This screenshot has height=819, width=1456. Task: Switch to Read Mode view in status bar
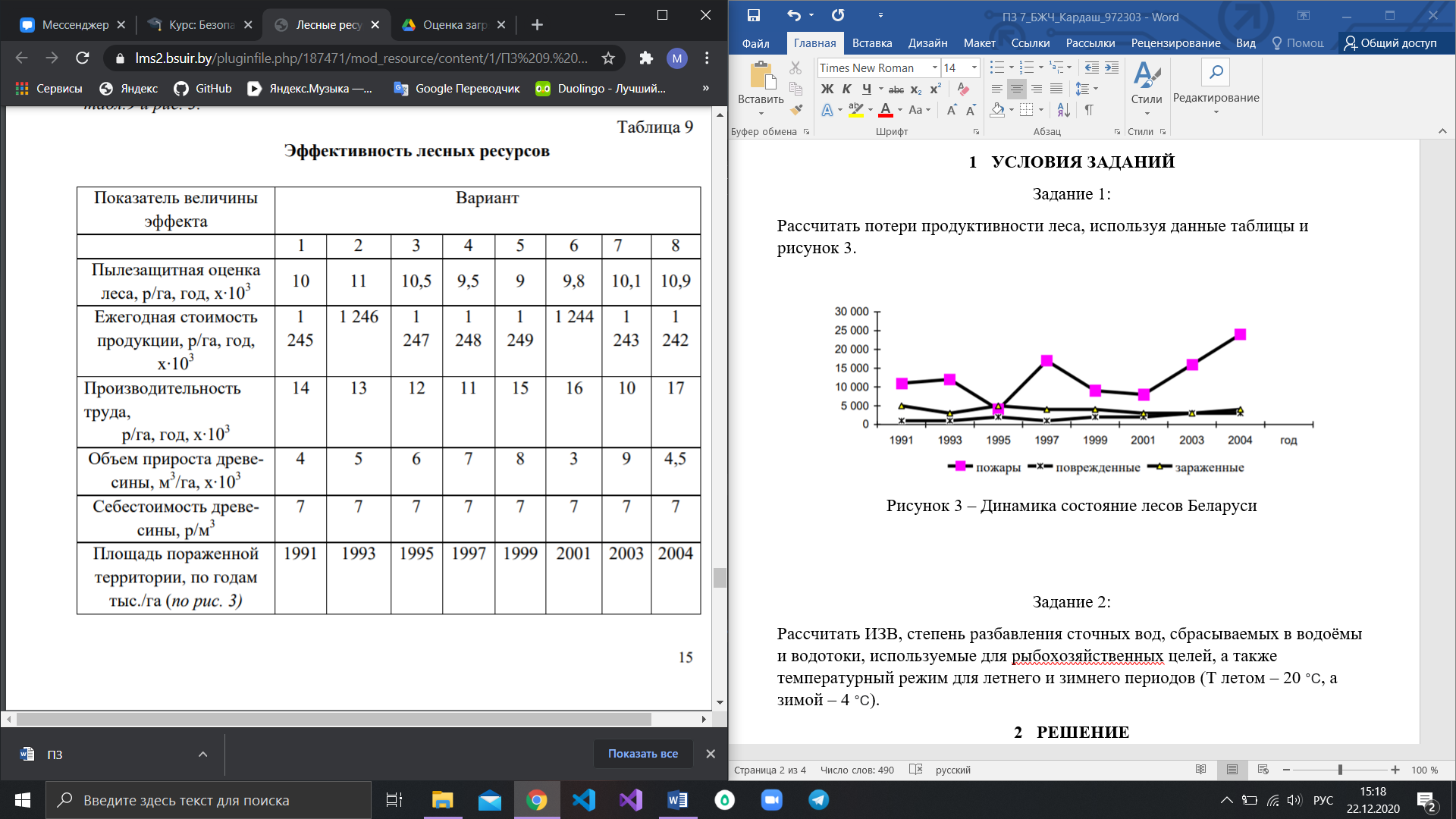(x=1200, y=770)
